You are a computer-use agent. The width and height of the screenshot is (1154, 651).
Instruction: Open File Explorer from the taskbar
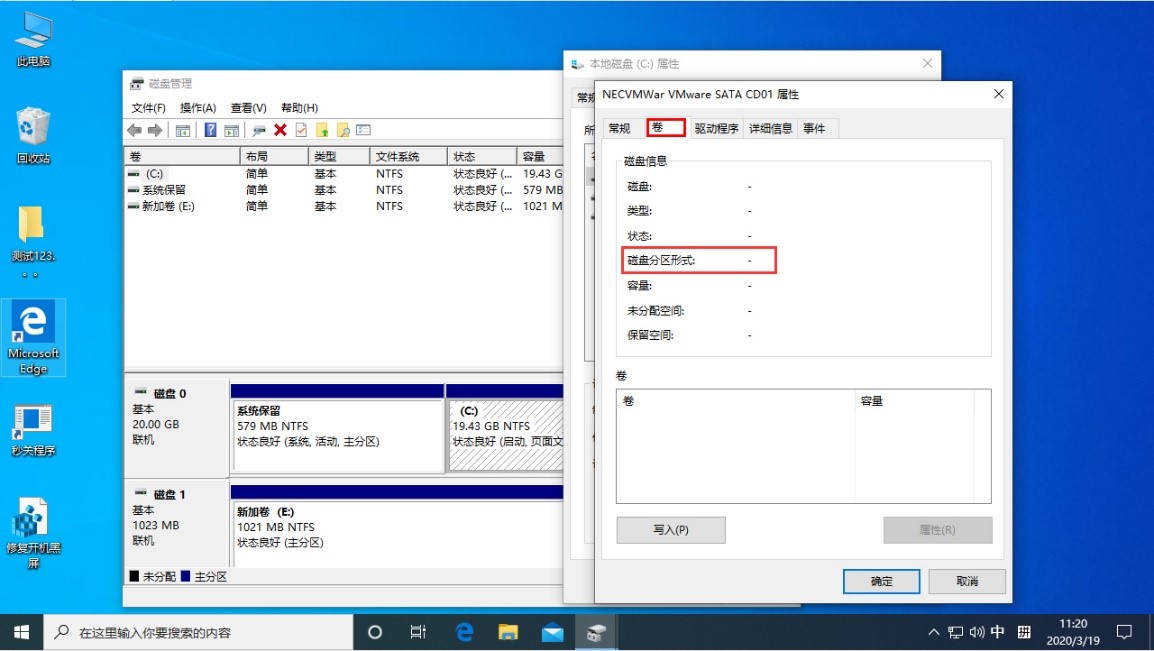pos(508,633)
